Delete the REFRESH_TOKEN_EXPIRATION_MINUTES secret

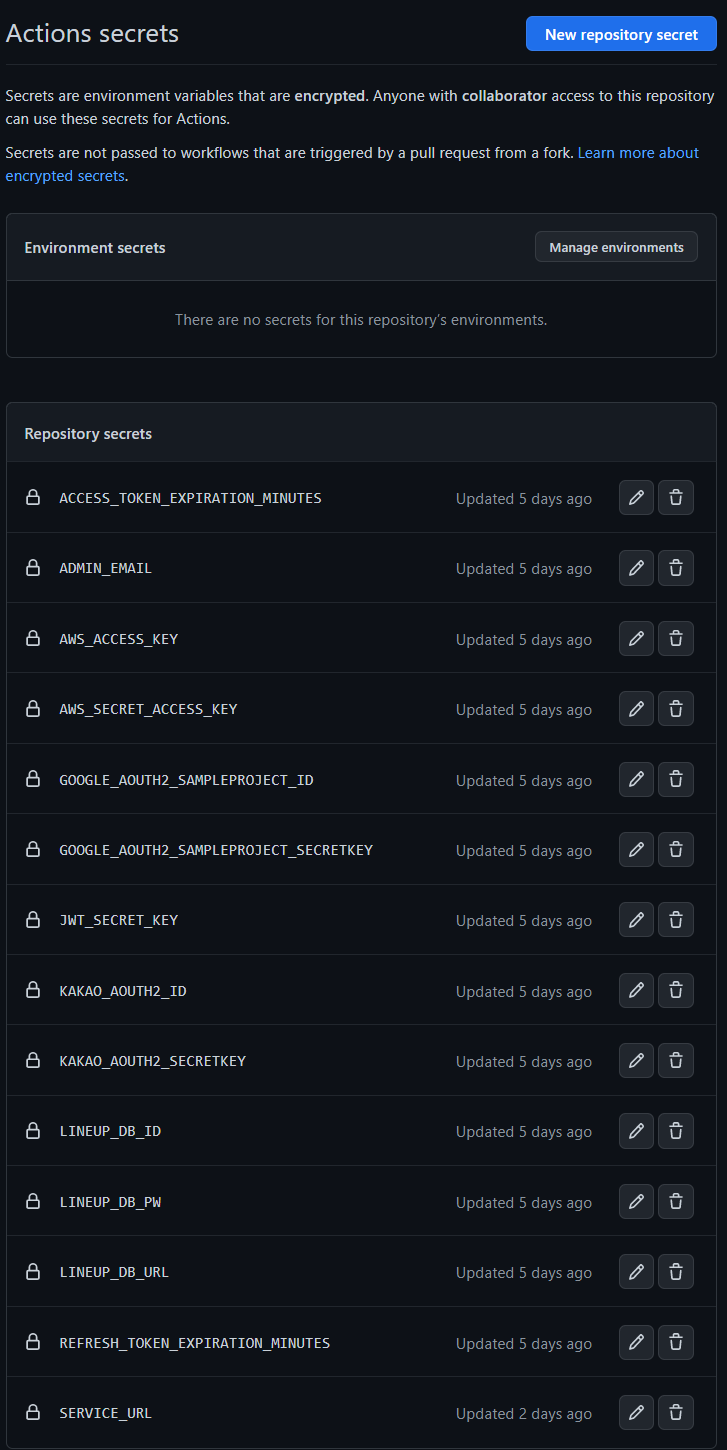click(x=676, y=1342)
